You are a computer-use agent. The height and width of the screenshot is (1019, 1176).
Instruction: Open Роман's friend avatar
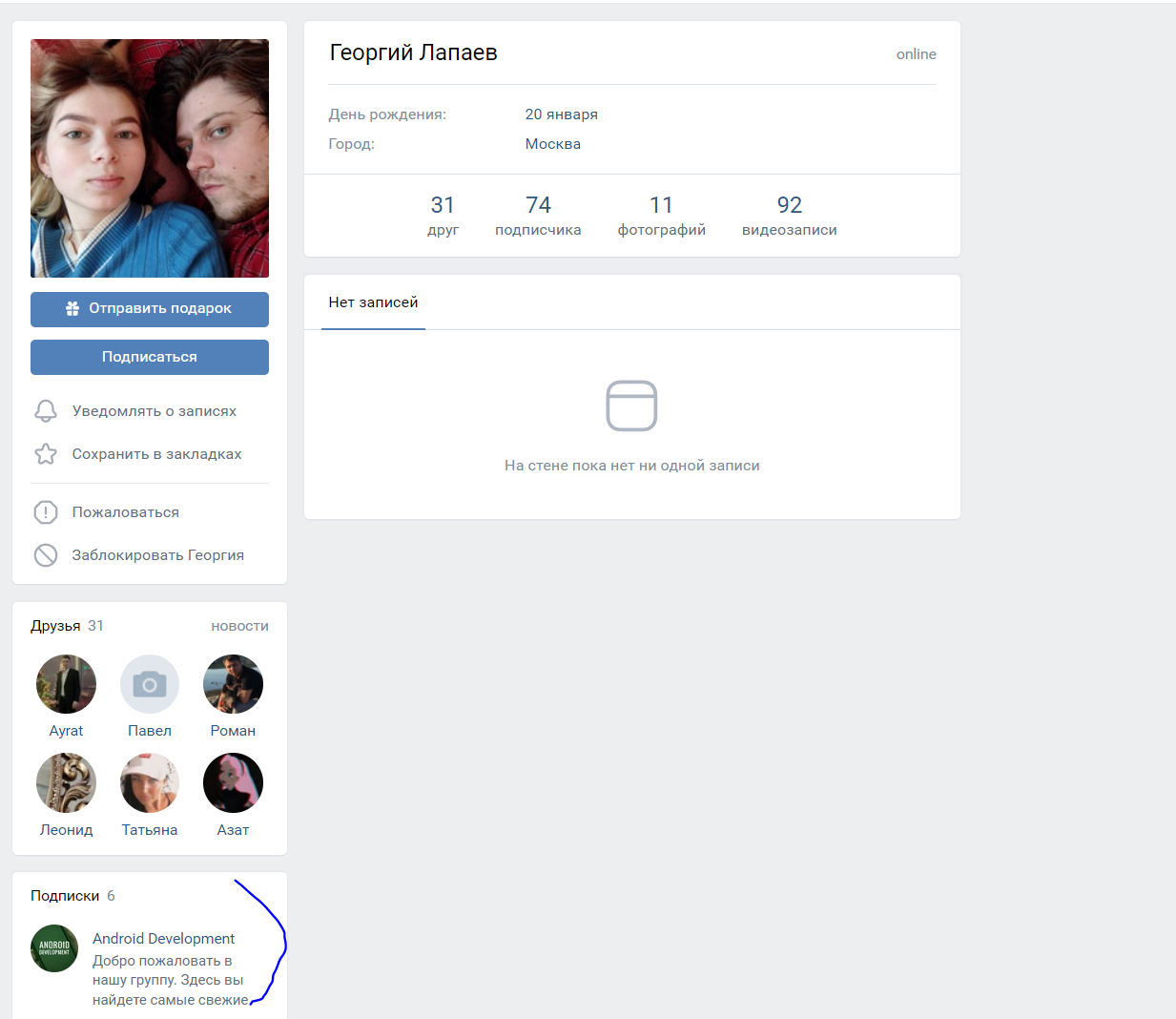233,684
